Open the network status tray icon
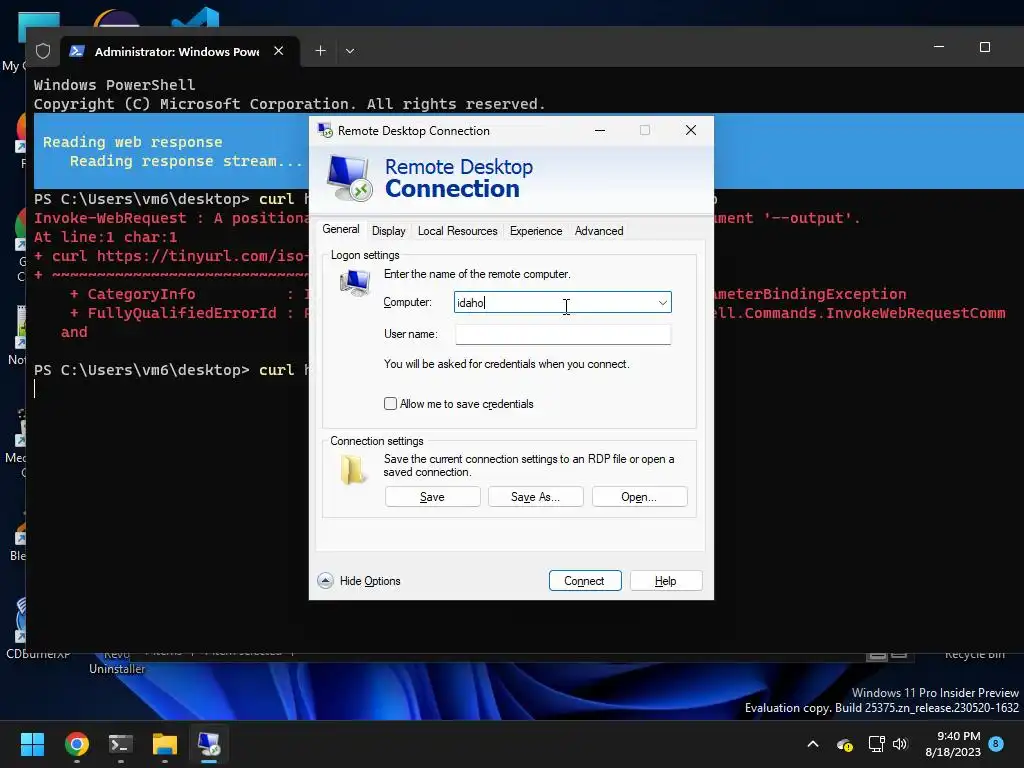 [876, 744]
